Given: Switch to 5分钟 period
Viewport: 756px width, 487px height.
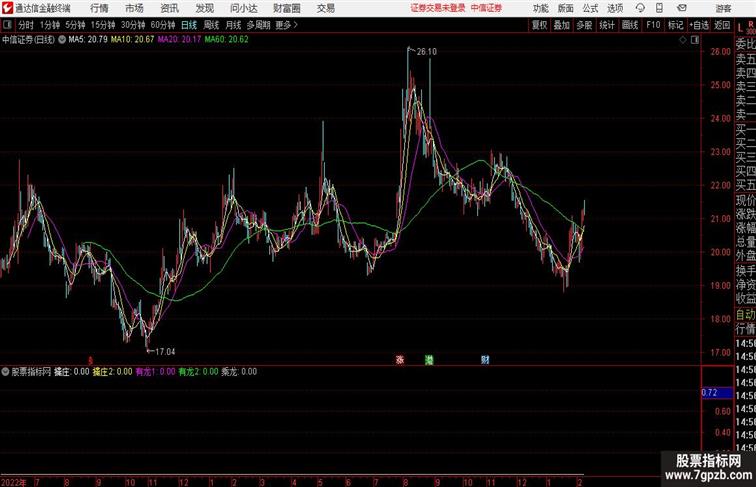Looking at the screenshot, I should point(75,25).
